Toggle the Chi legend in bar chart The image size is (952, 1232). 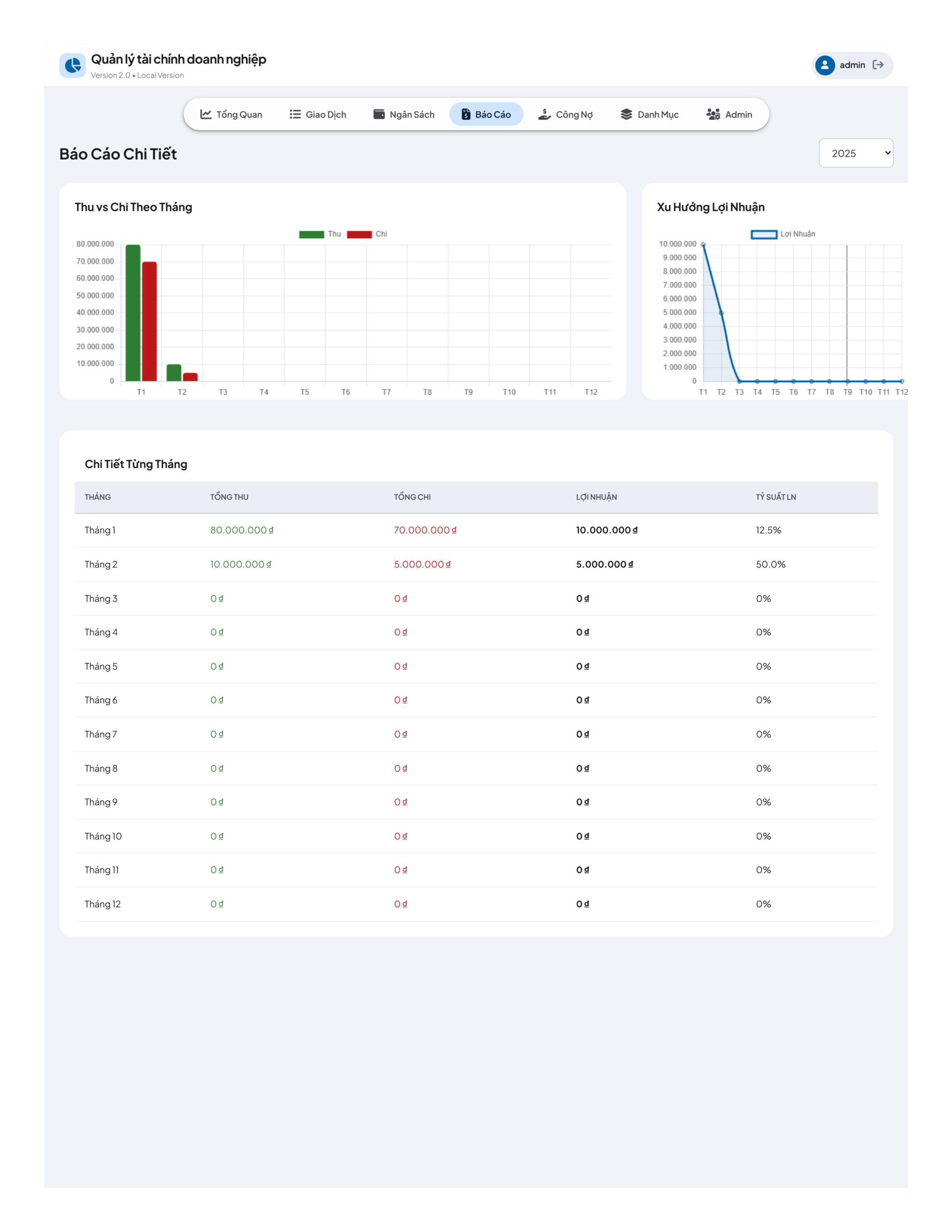367,234
